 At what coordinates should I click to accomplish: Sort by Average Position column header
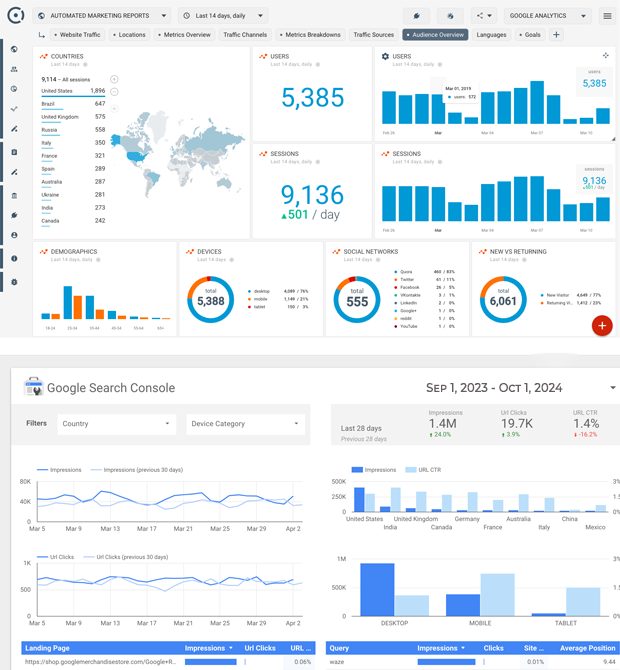pos(587,648)
